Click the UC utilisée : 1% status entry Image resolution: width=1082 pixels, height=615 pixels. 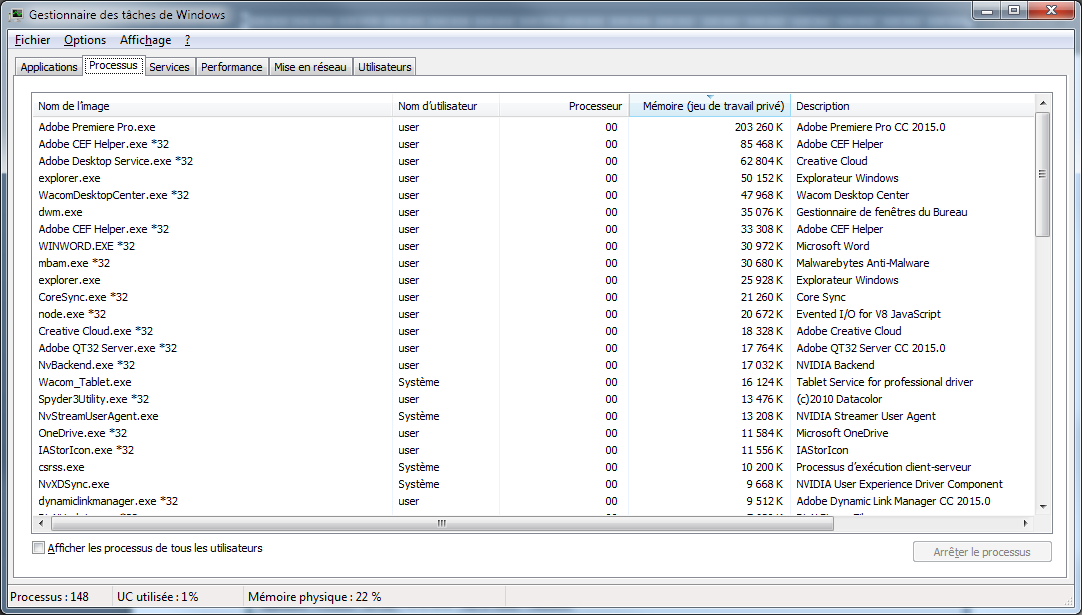point(157,597)
